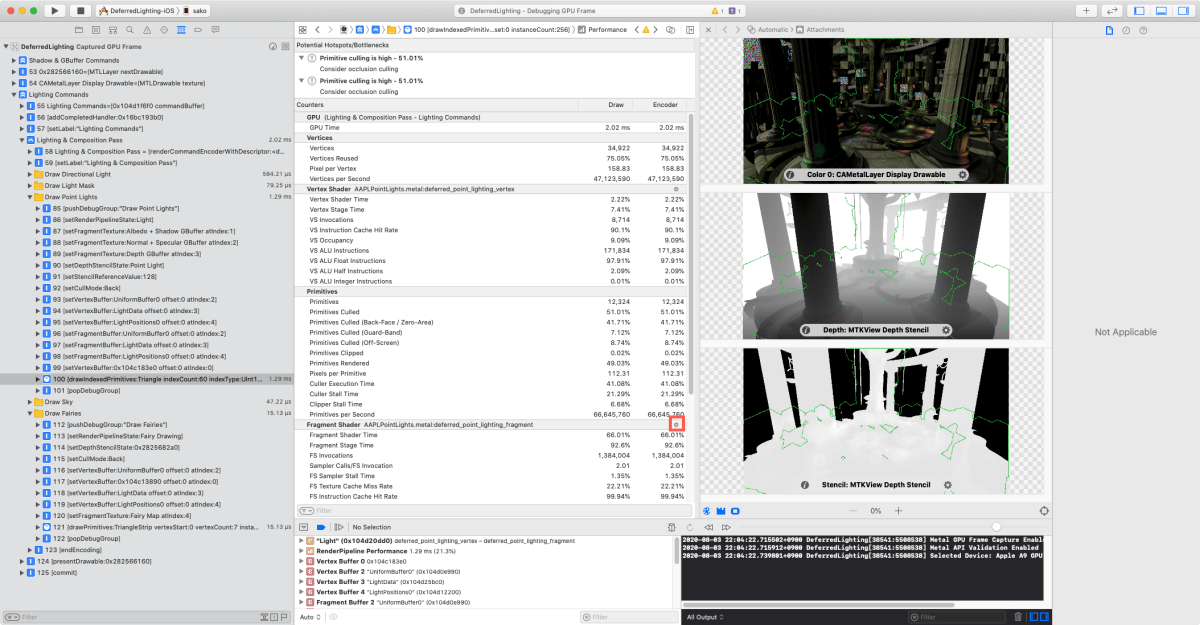Click the counters table filter field
The height and width of the screenshot is (625, 1200).
tap(494, 510)
